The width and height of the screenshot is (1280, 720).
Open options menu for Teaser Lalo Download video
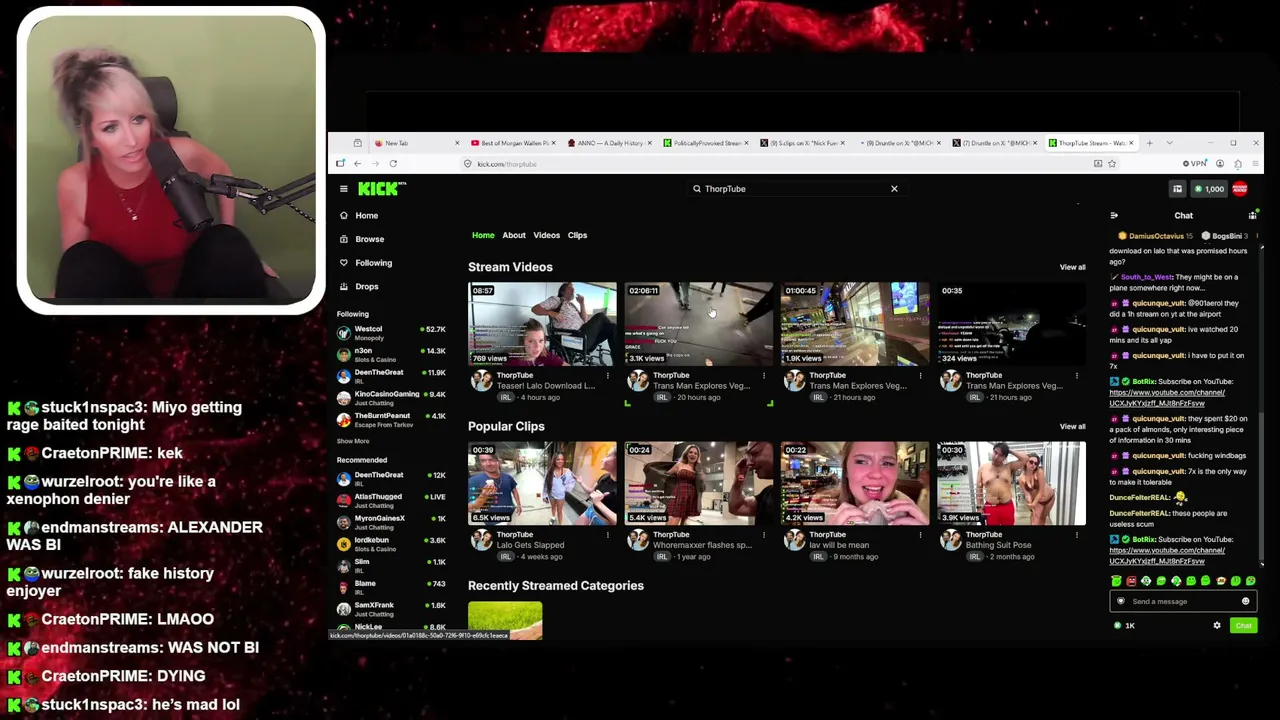(607, 376)
